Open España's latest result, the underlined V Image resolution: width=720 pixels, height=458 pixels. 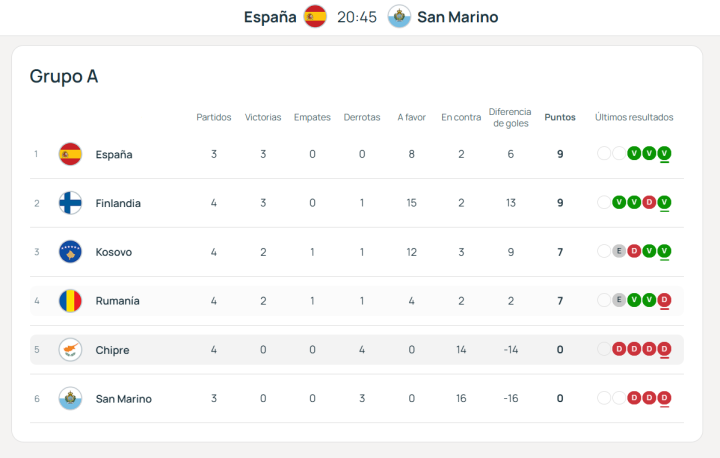coord(665,153)
